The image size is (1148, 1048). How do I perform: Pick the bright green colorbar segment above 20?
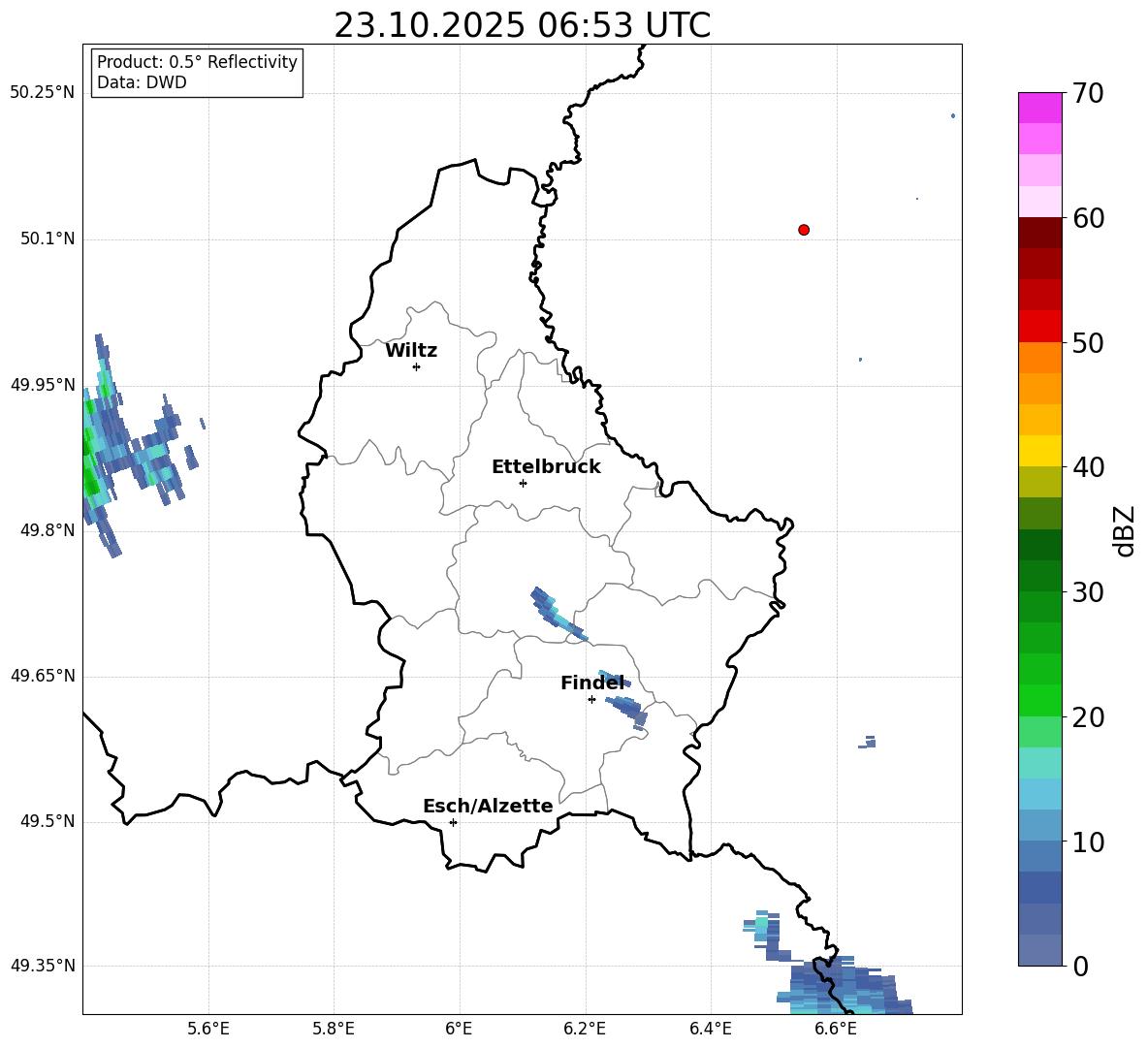coord(1039,700)
